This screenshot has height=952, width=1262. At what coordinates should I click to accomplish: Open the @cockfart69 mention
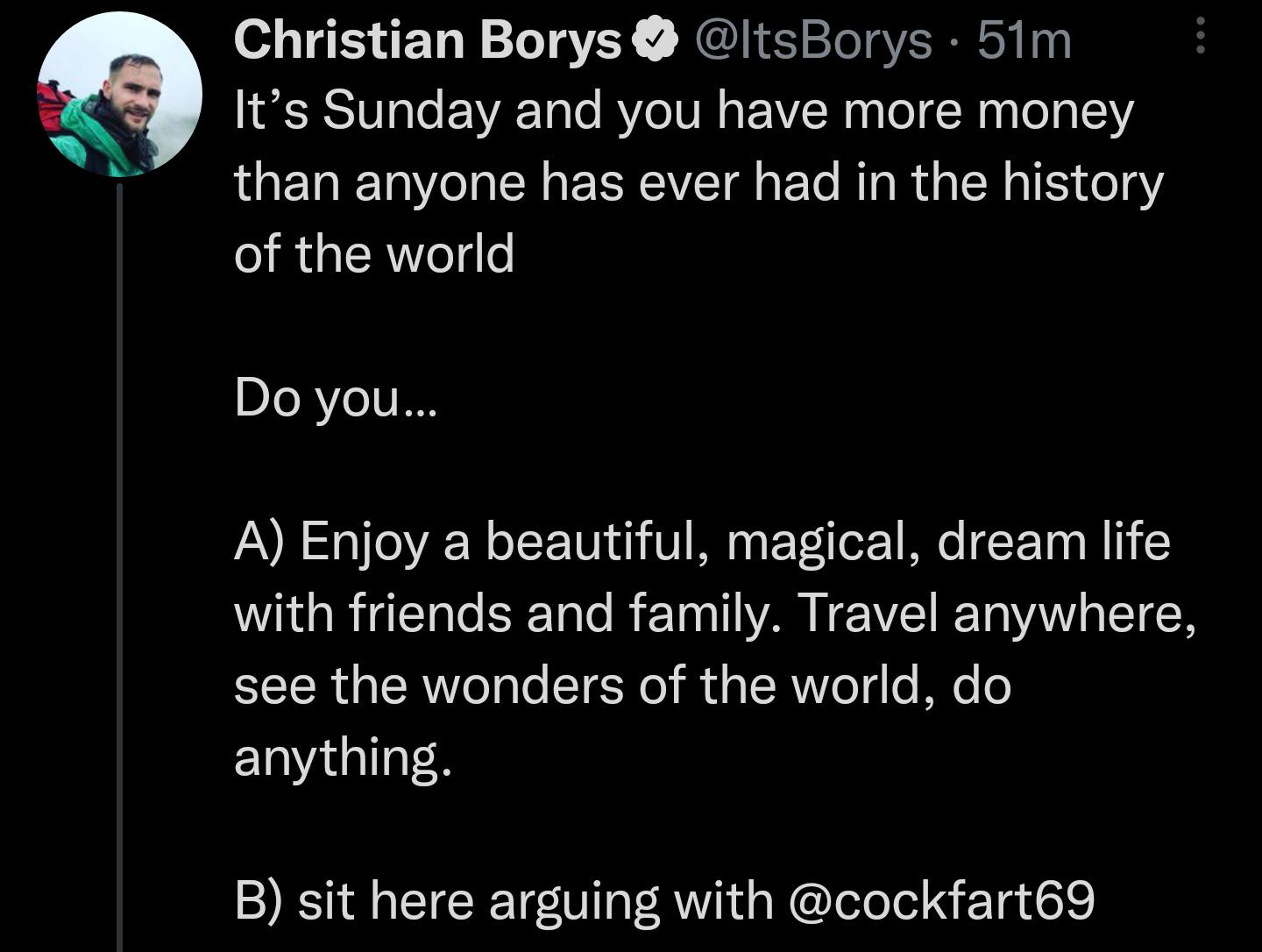pyautogui.click(x=942, y=900)
